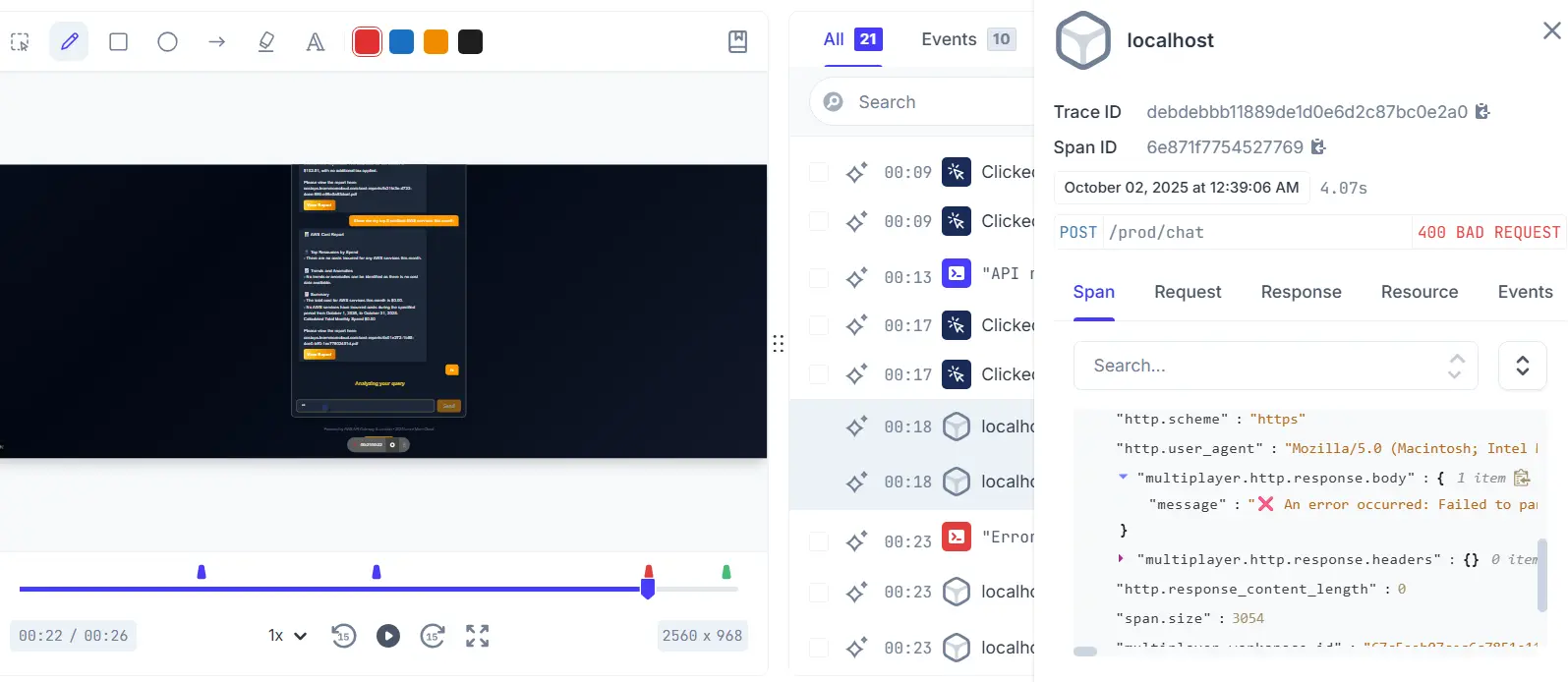Click the panel divider grip handle
The height and width of the screenshot is (682, 1568).
[x=779, y=343]
